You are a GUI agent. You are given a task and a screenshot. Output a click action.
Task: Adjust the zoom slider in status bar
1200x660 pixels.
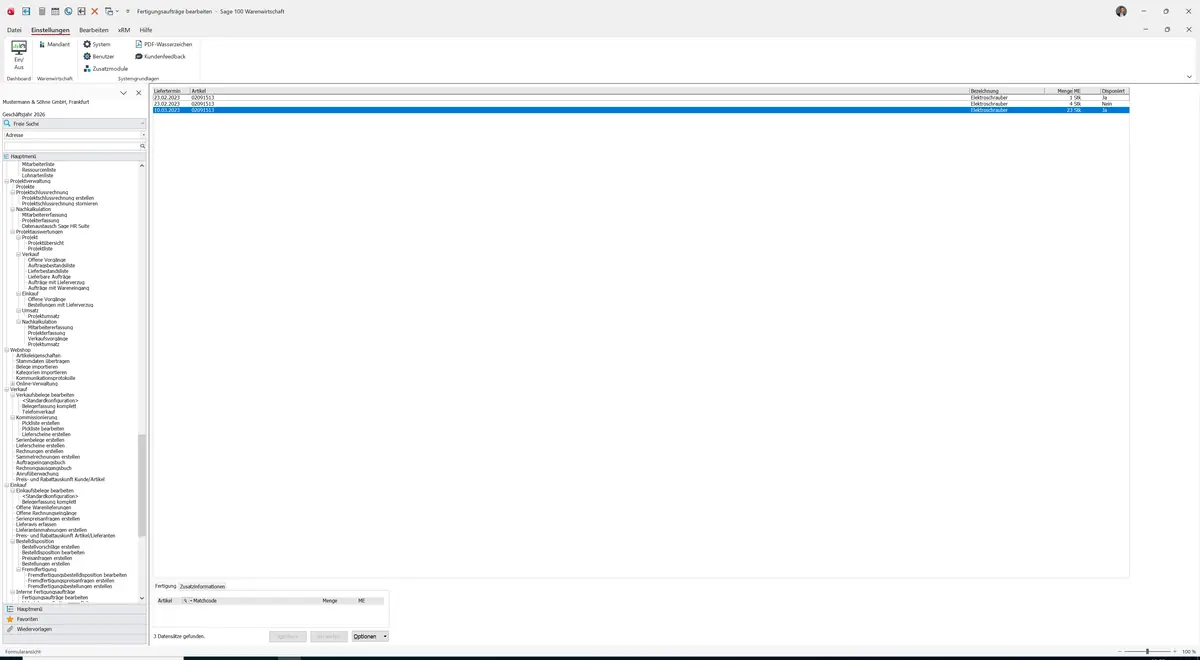pos(1147,651)
